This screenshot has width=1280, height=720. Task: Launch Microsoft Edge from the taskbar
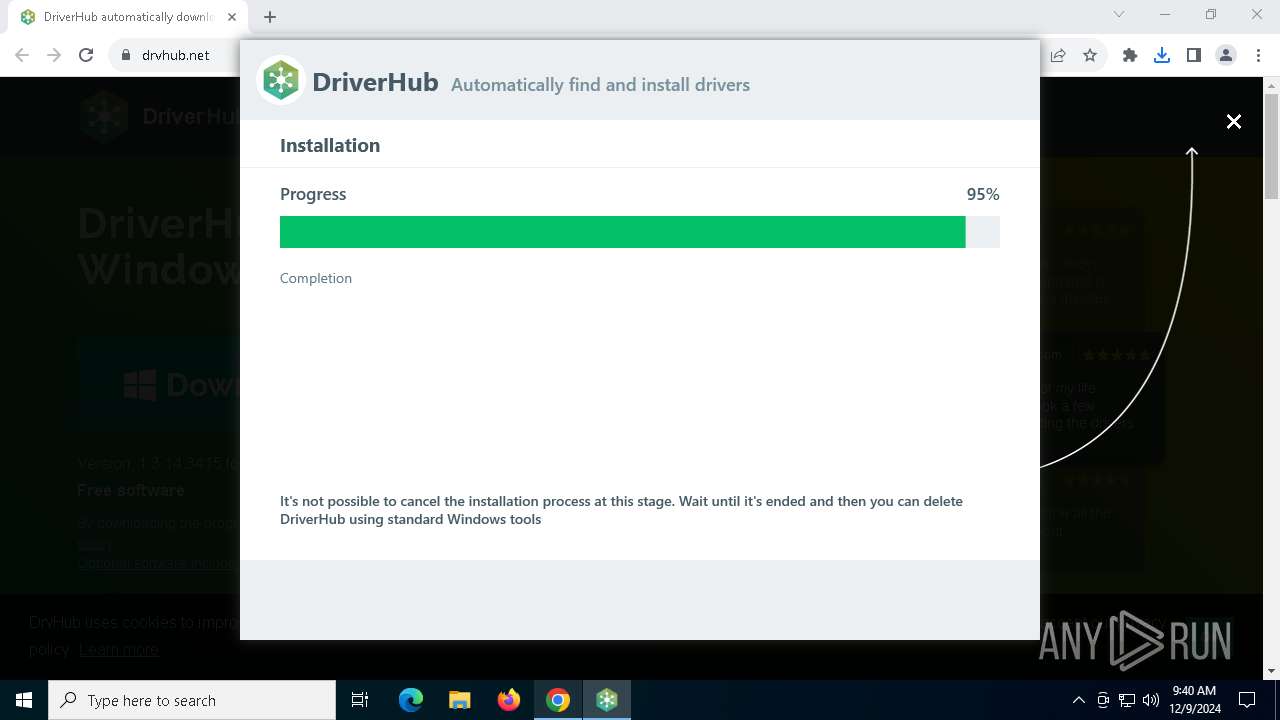click(411, 700)
